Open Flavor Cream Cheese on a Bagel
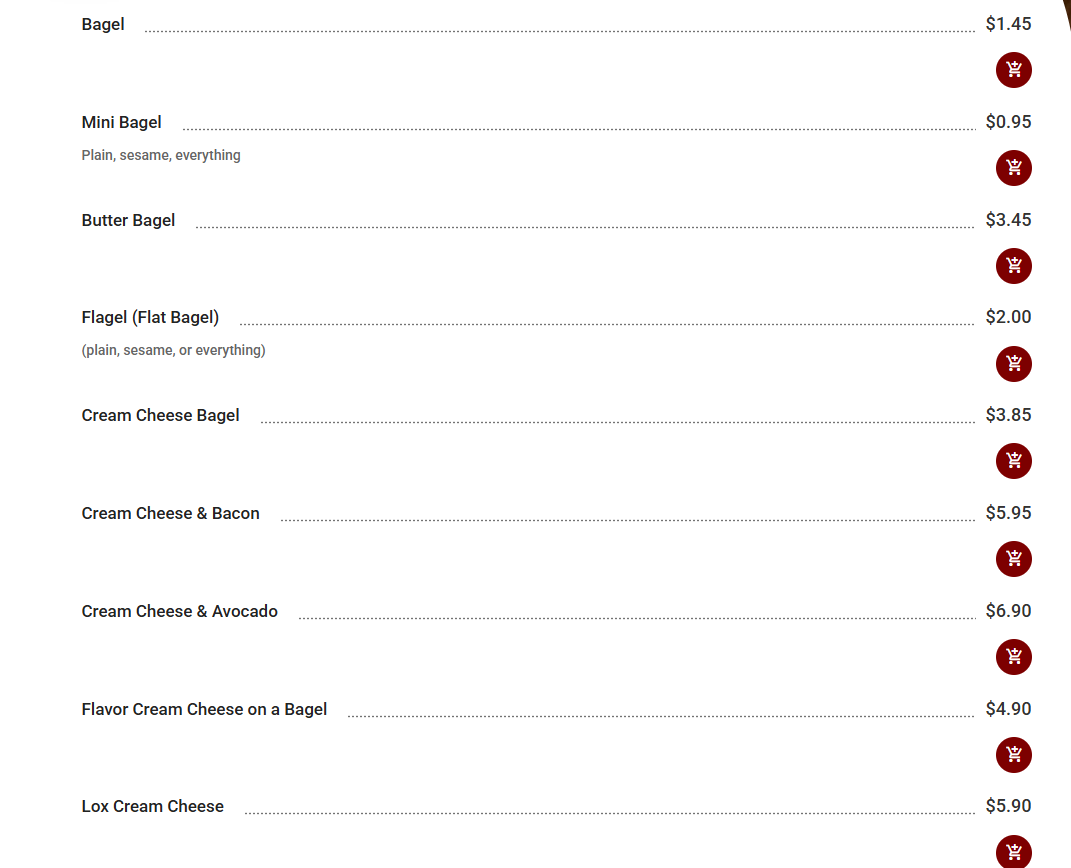 point(204,709)
